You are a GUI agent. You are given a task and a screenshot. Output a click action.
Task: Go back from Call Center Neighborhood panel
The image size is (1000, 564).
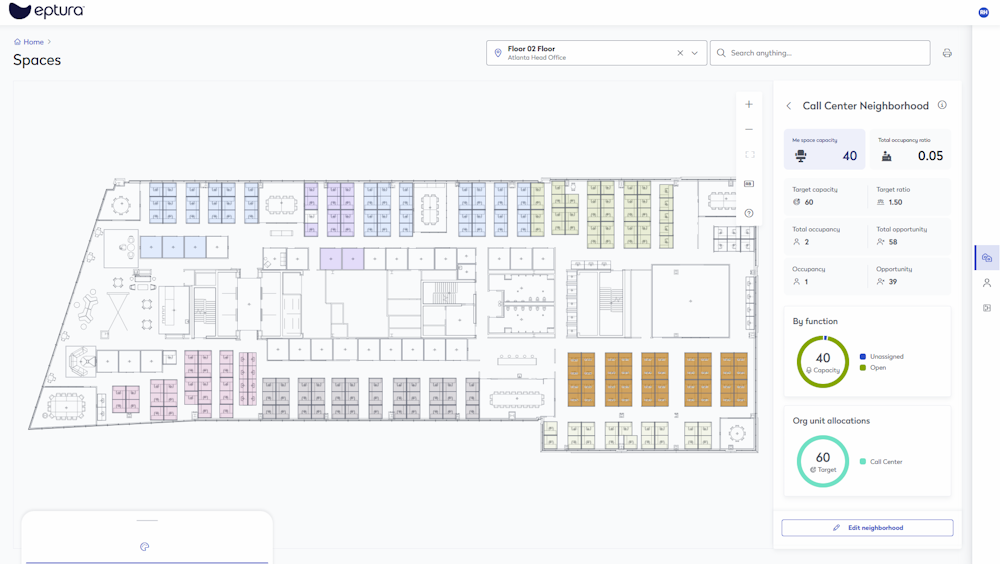(x=789, y=106)
